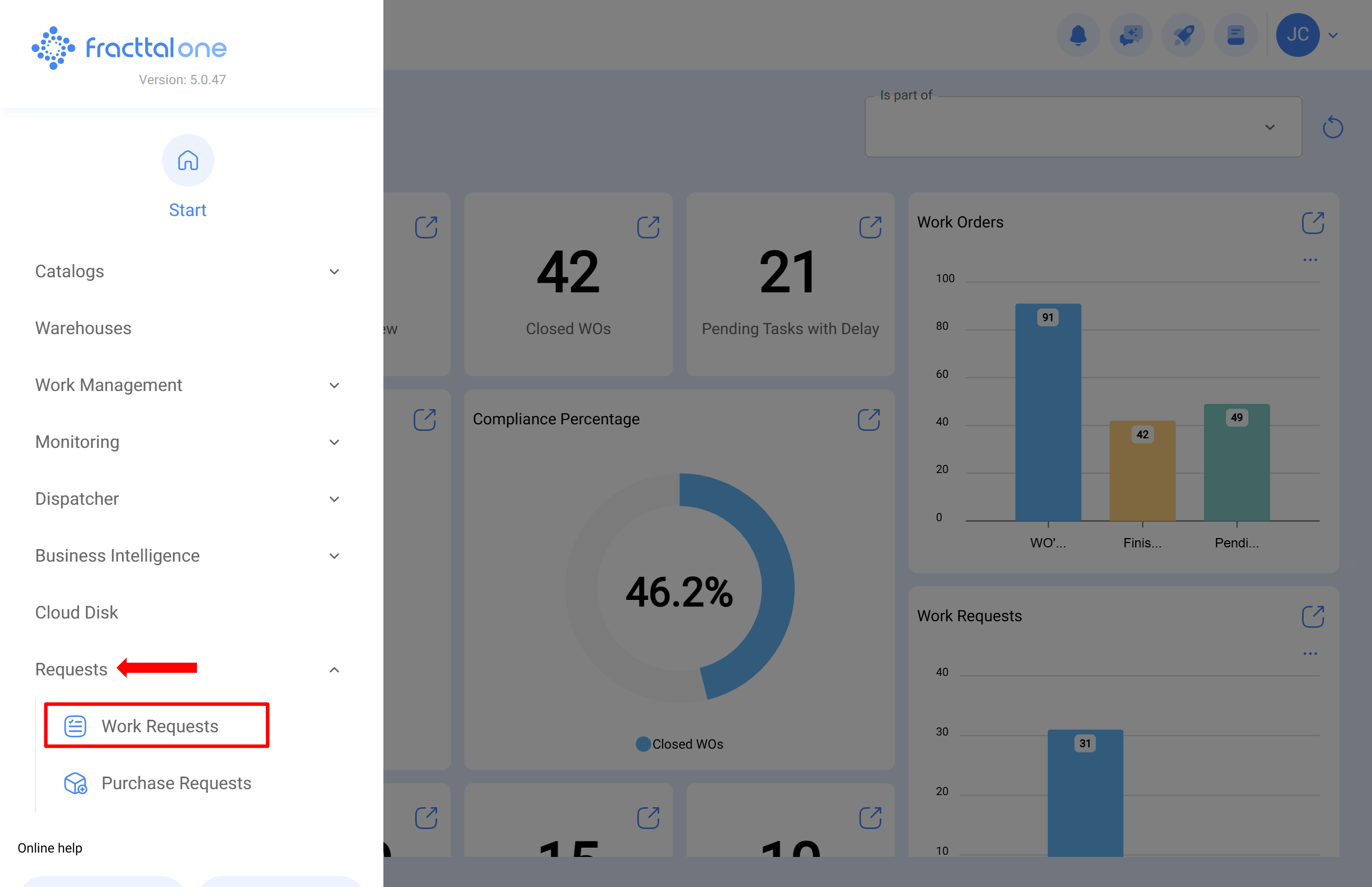Expand the Dispatcher chevron
Viewport: 1372px width, 887px height.
click(334, 499)
